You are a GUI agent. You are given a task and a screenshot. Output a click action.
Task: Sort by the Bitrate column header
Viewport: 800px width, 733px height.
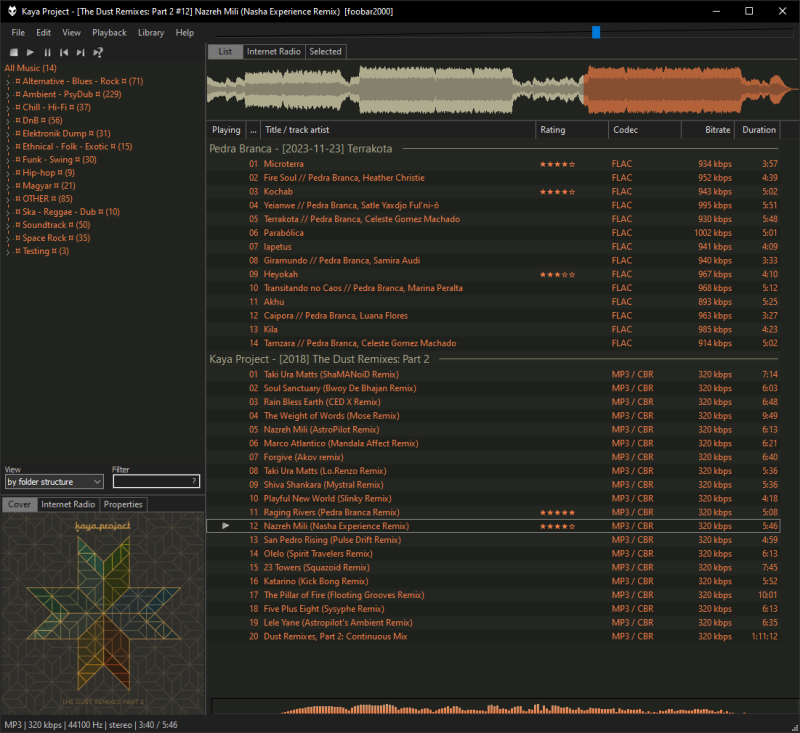pos(708,130)
